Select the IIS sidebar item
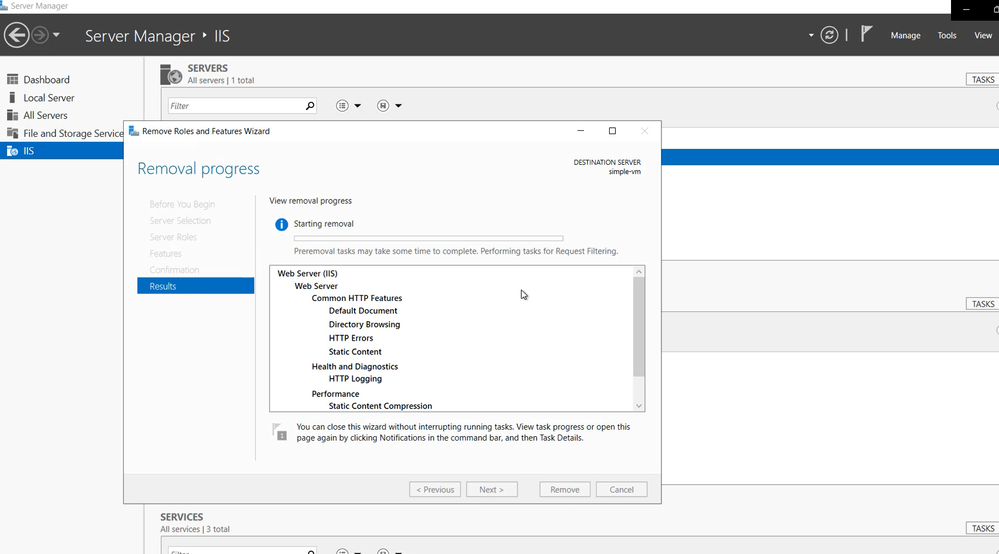The image size is (999, 554). pos(62,151)
